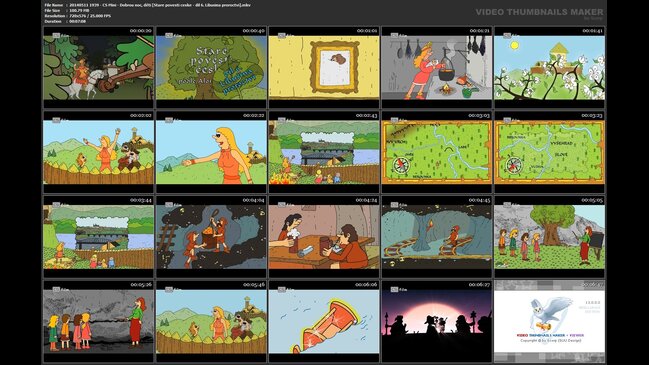The height and width of the screenshot is (365, 649).
Task: Select the falling red cradle thumbnail at 00:06:06
Action: tap(324, 322)
